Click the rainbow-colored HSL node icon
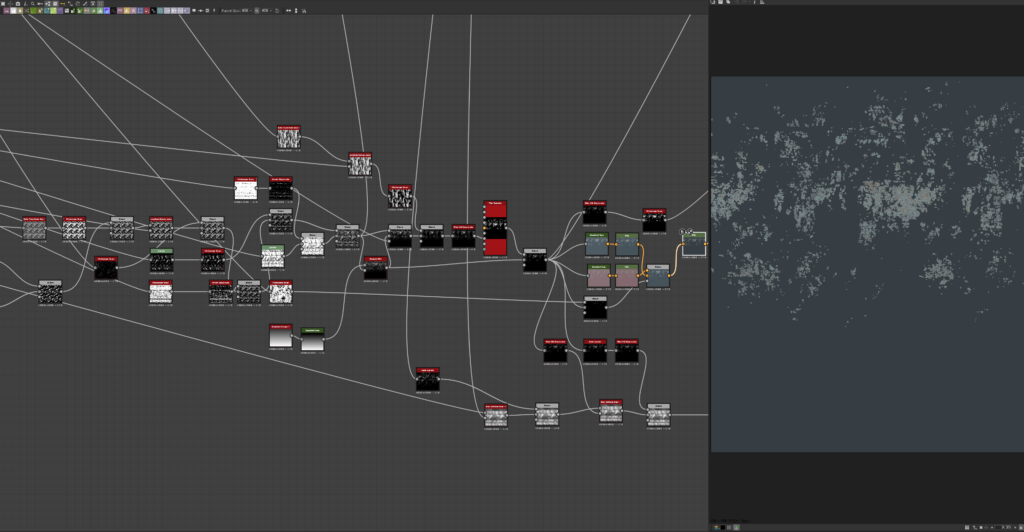Viewport: 1024px width, 532px height. [x=106, y=11]
